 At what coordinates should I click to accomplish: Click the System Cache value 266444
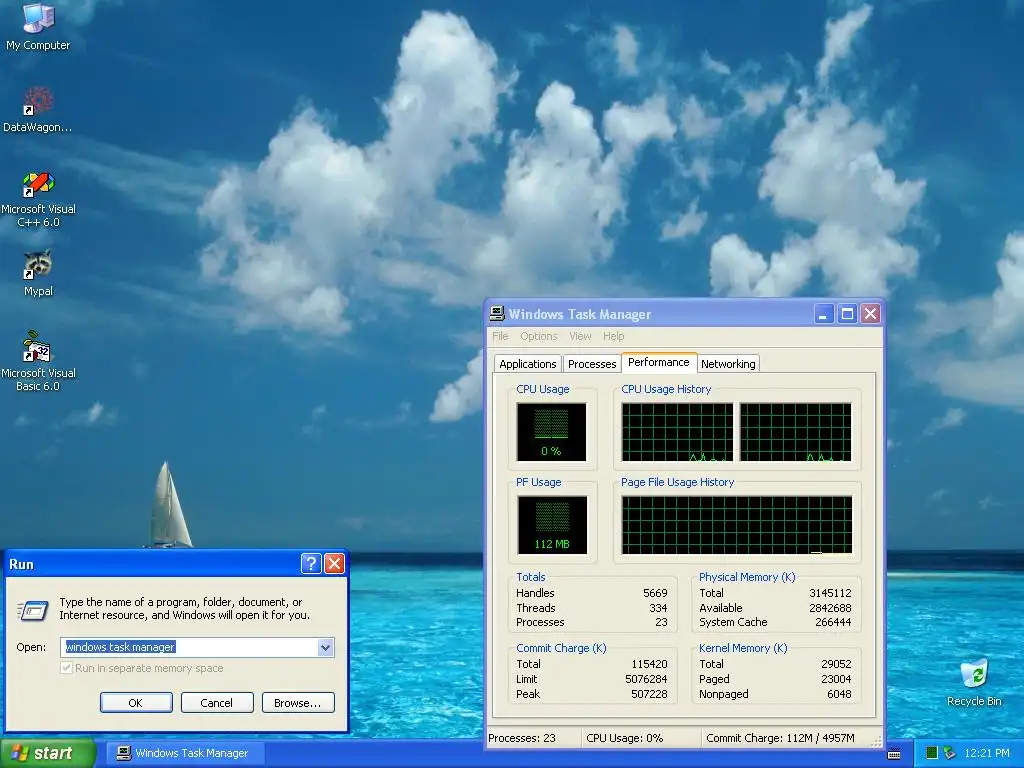(833, 622)
